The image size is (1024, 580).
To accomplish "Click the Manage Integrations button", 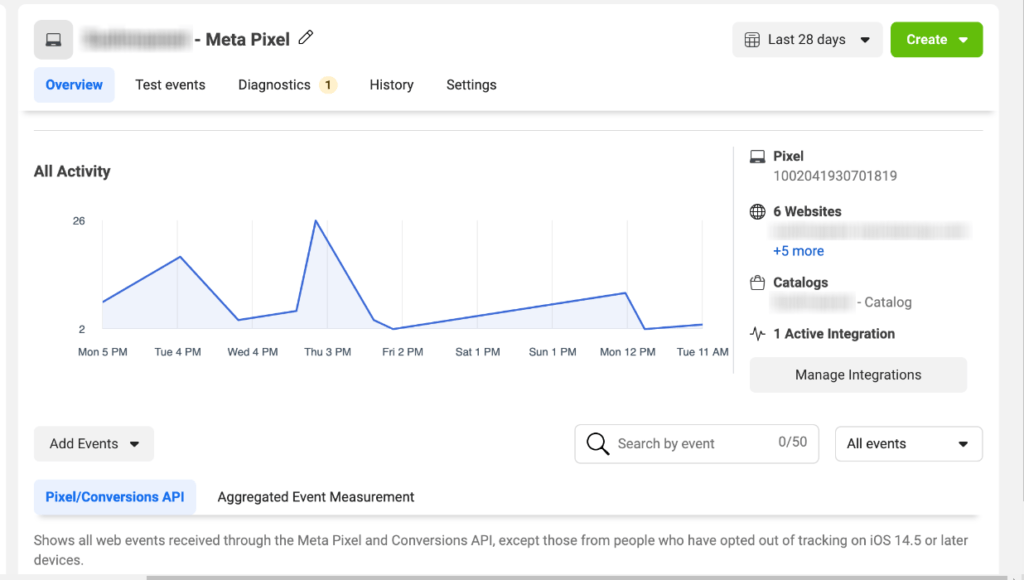I will (858, 375).
